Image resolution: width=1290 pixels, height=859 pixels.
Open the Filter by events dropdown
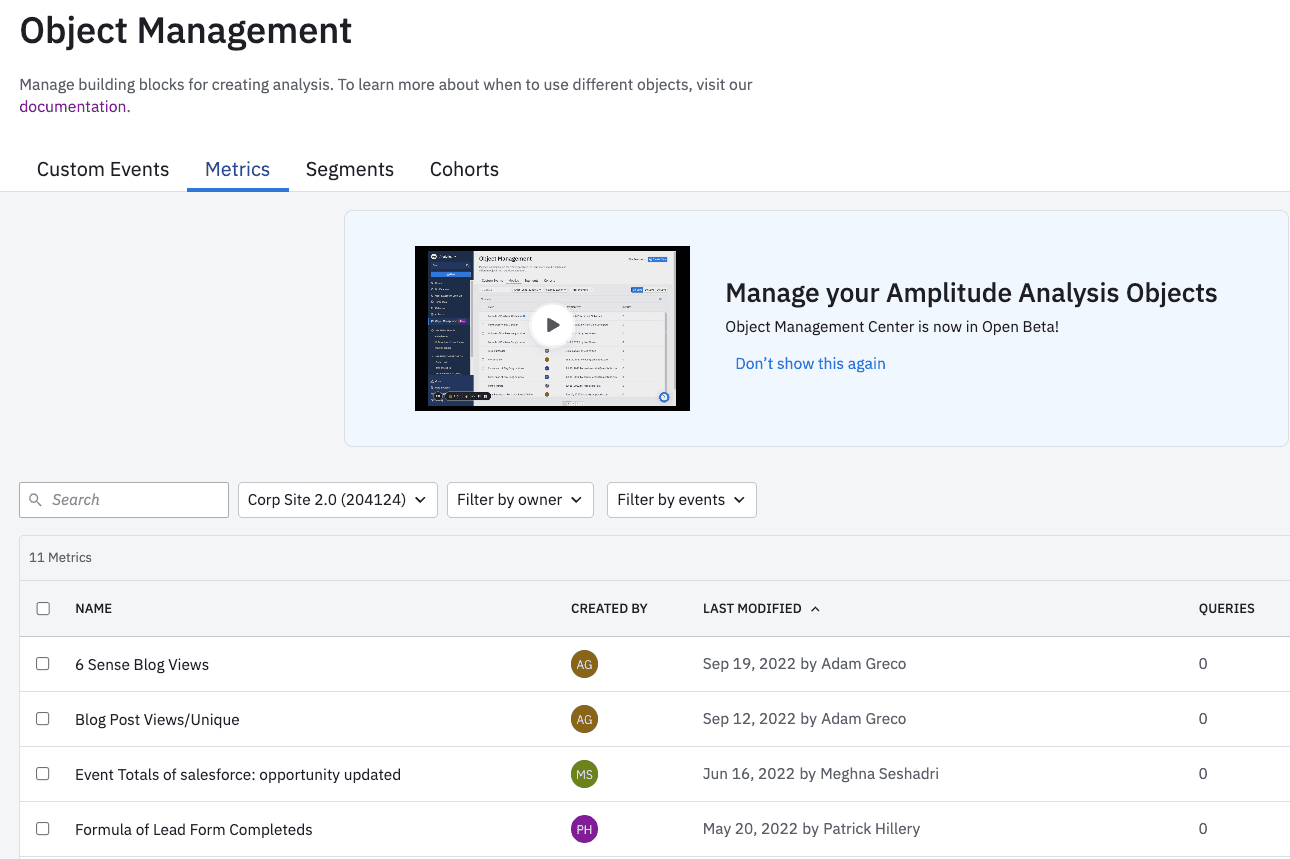click(681, 499)
